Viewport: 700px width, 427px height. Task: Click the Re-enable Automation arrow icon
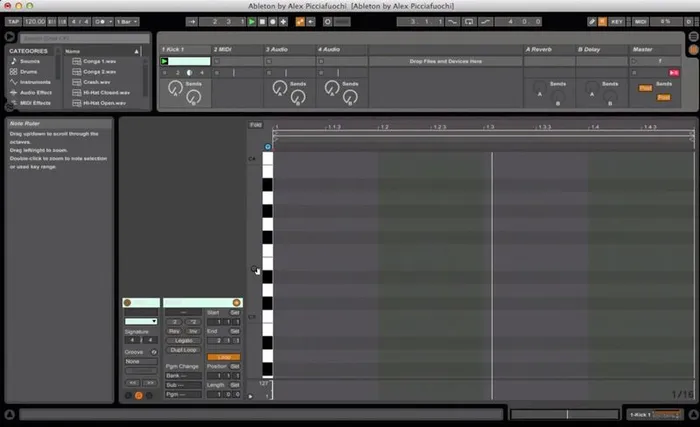[x=311, y=21]
